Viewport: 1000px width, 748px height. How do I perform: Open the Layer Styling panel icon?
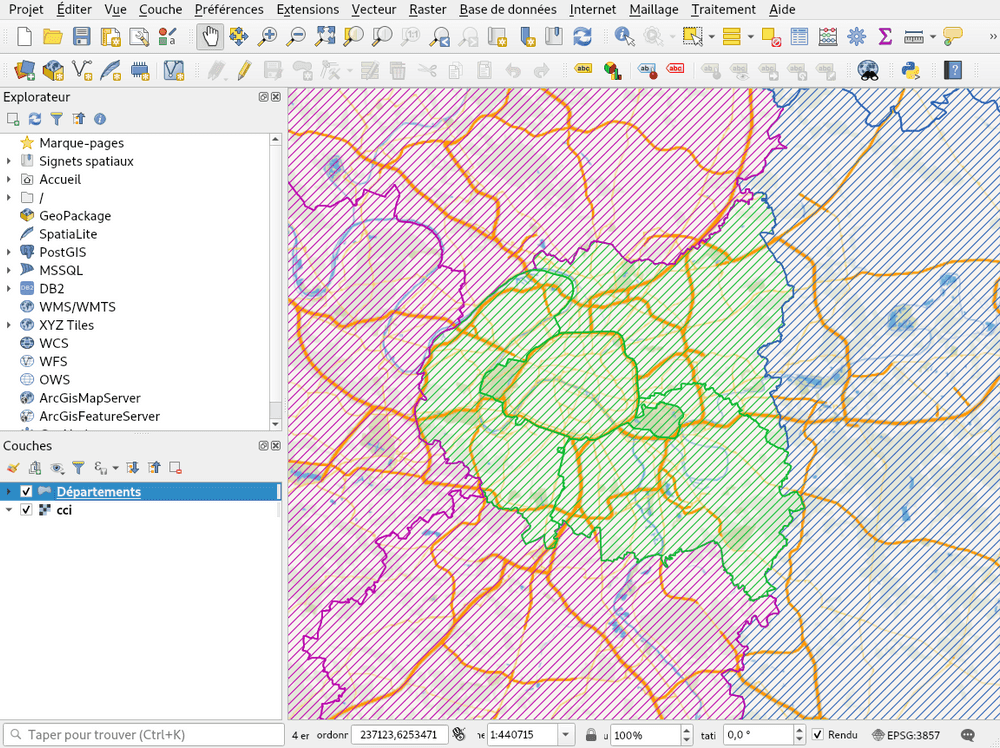coord(13,467)
